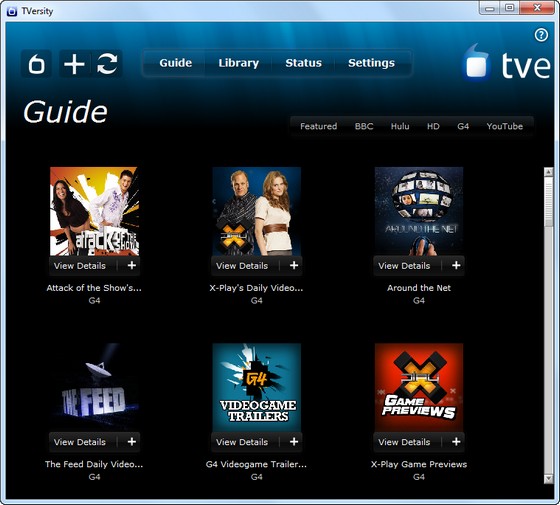560x505 pixels.
Task: Select the BBC guide category
Action: 364,126
